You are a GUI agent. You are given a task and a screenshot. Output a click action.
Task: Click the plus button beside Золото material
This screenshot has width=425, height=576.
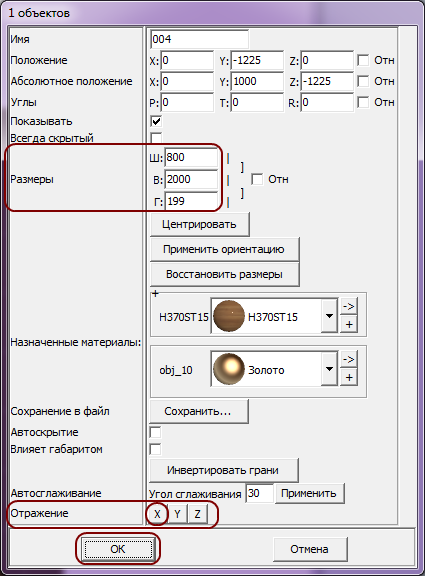coord(349,377)
